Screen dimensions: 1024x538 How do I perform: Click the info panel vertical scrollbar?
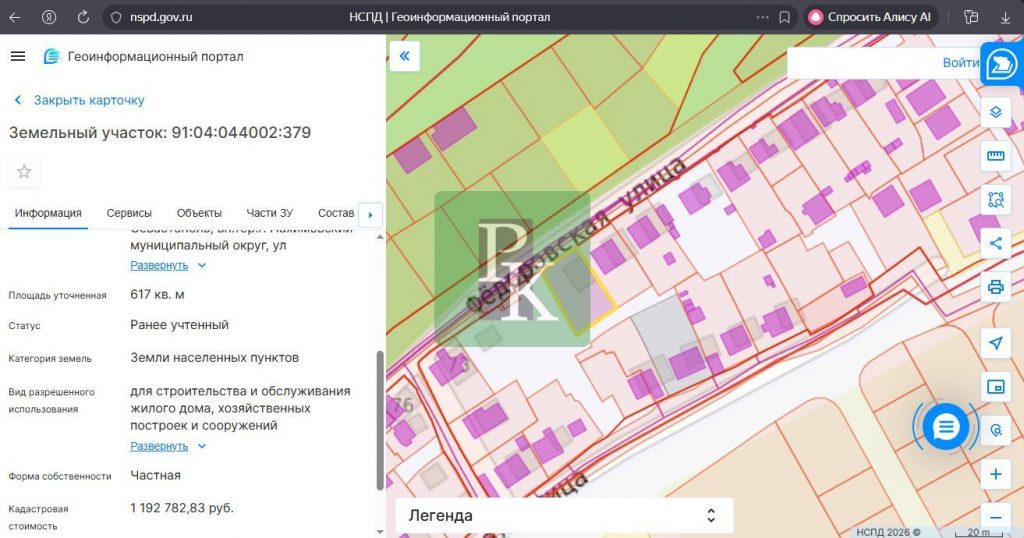pyautogui.click(x=379, y=420)
